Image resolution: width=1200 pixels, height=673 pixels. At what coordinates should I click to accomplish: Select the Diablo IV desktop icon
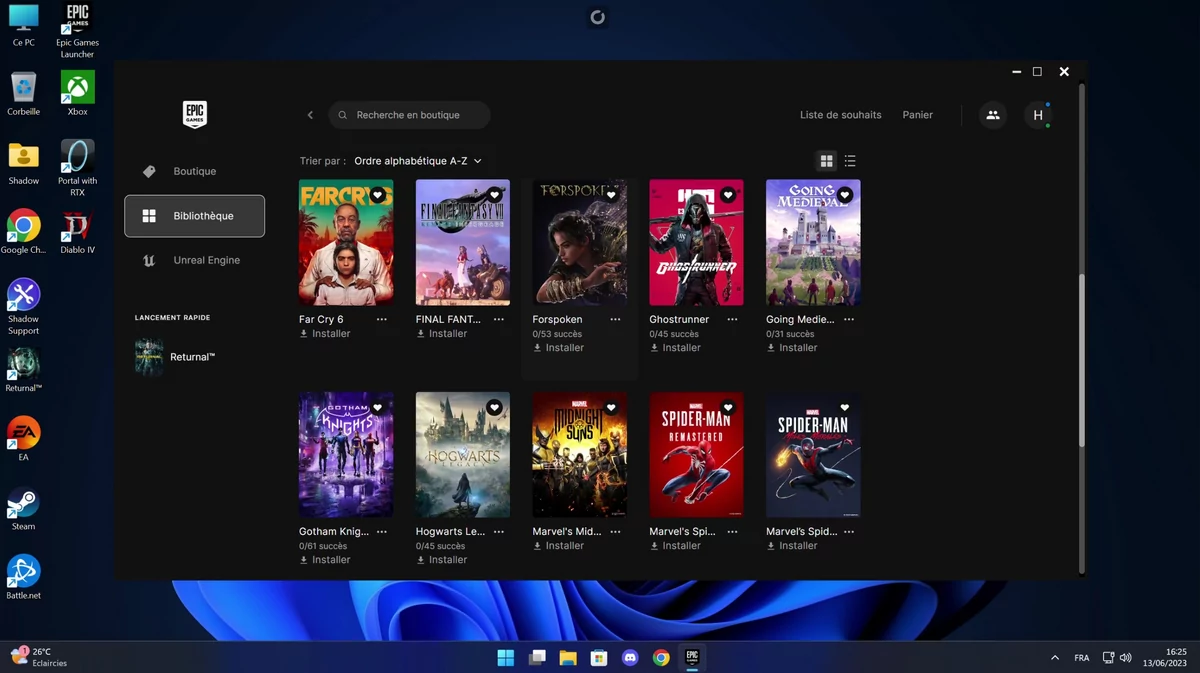(x=77, y=232)
